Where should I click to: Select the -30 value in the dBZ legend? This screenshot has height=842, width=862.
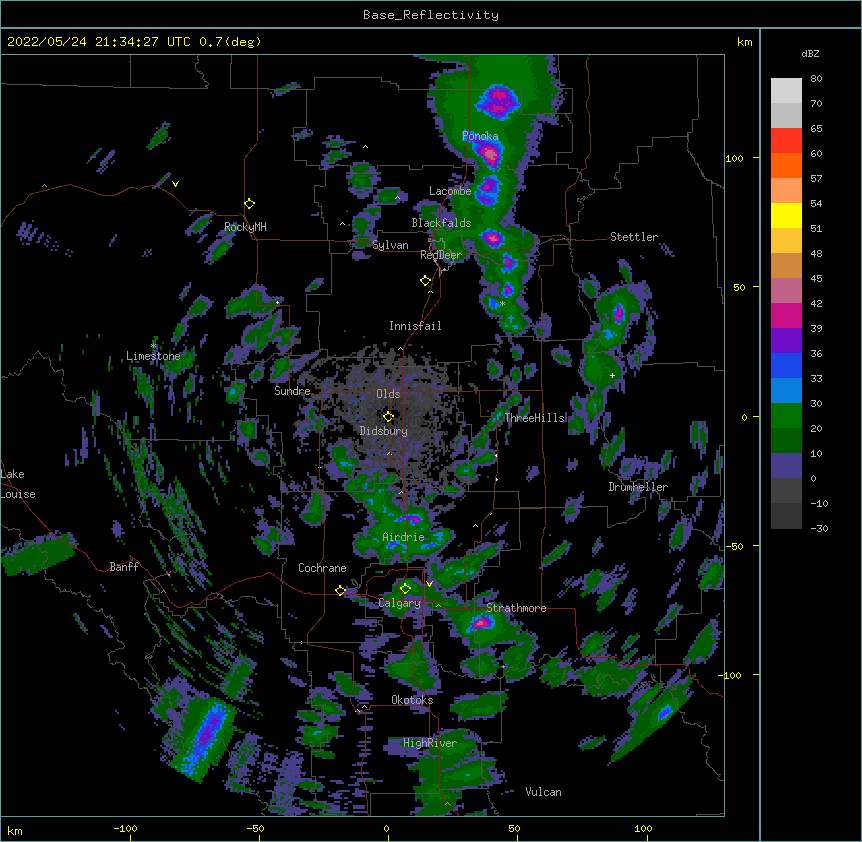tap(819, 528)
